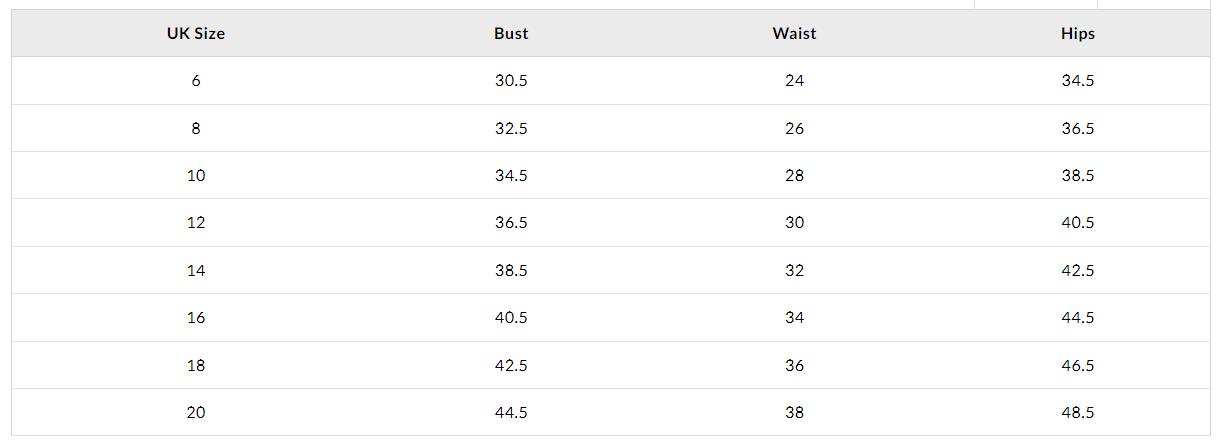Click hips value 42.5
Screen dimensions: 1222x448
[1078, 270]
